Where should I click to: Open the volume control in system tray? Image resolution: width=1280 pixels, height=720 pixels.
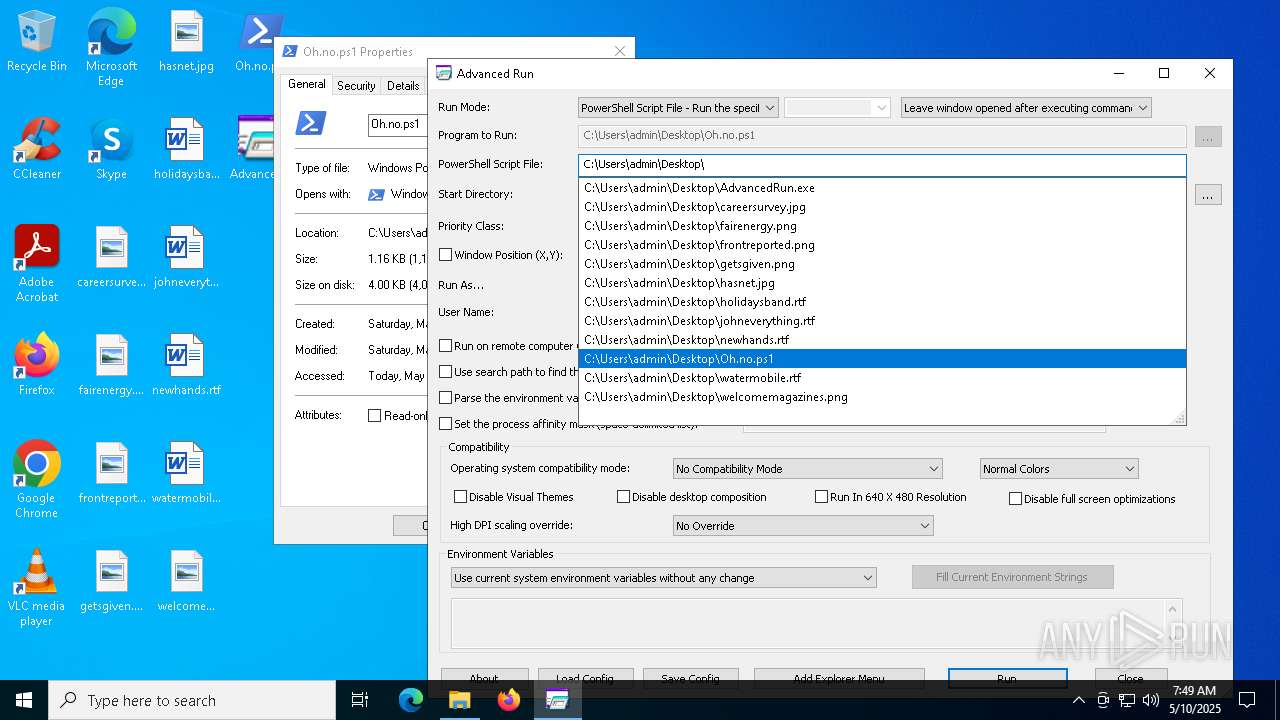click(1150, 700)
